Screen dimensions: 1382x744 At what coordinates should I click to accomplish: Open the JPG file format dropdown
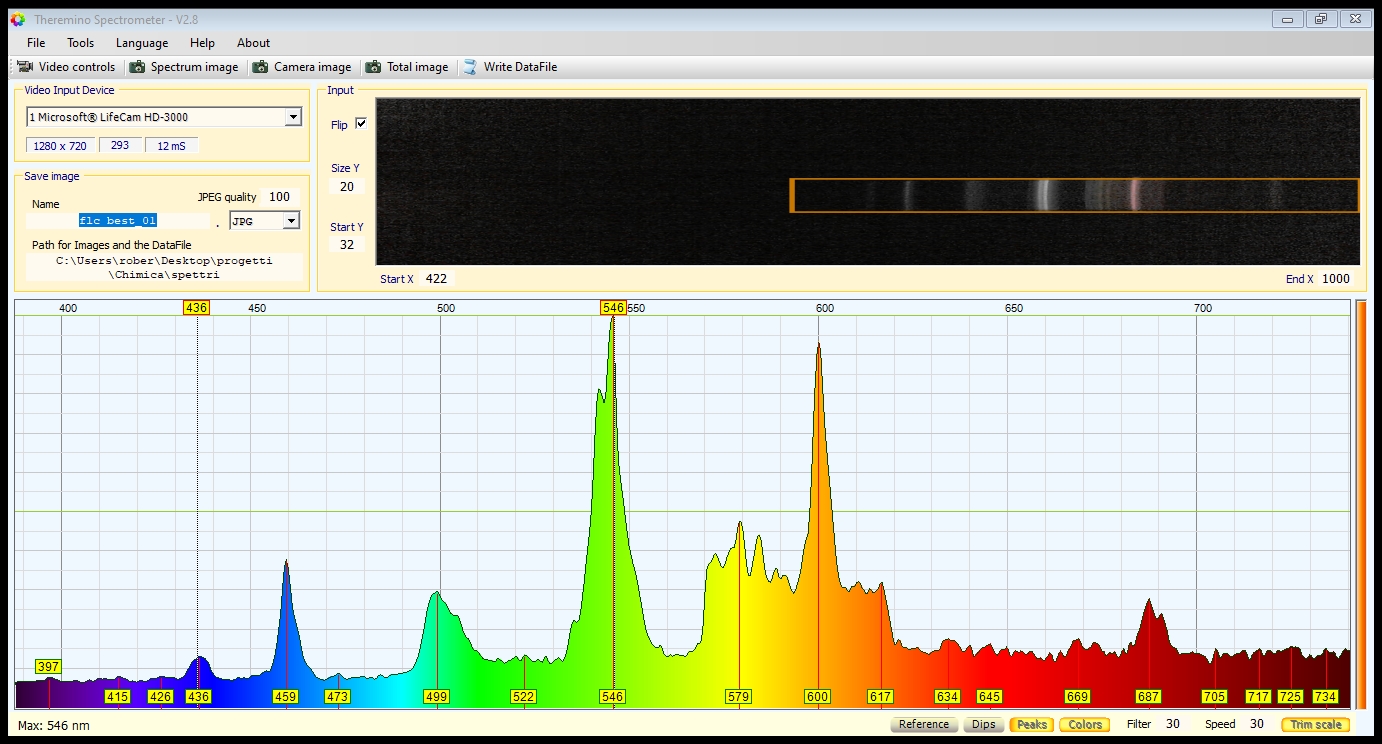[x=291, y=221]
